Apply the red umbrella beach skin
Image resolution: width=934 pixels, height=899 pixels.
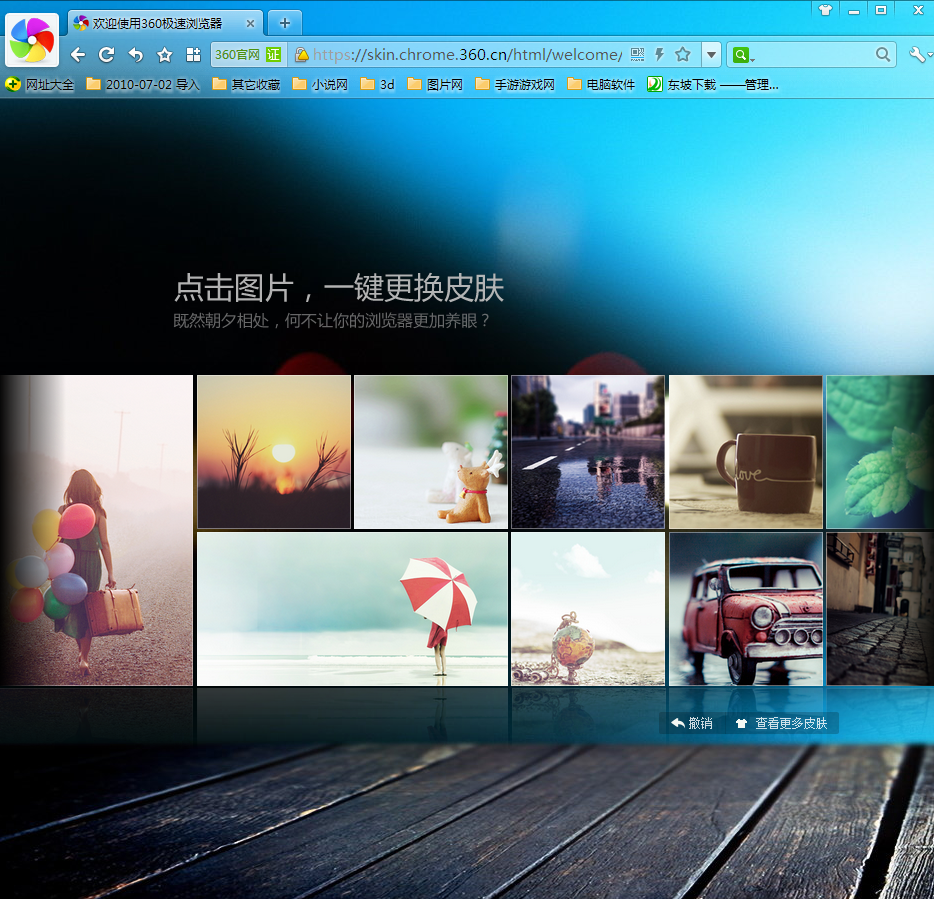[353, 609]
